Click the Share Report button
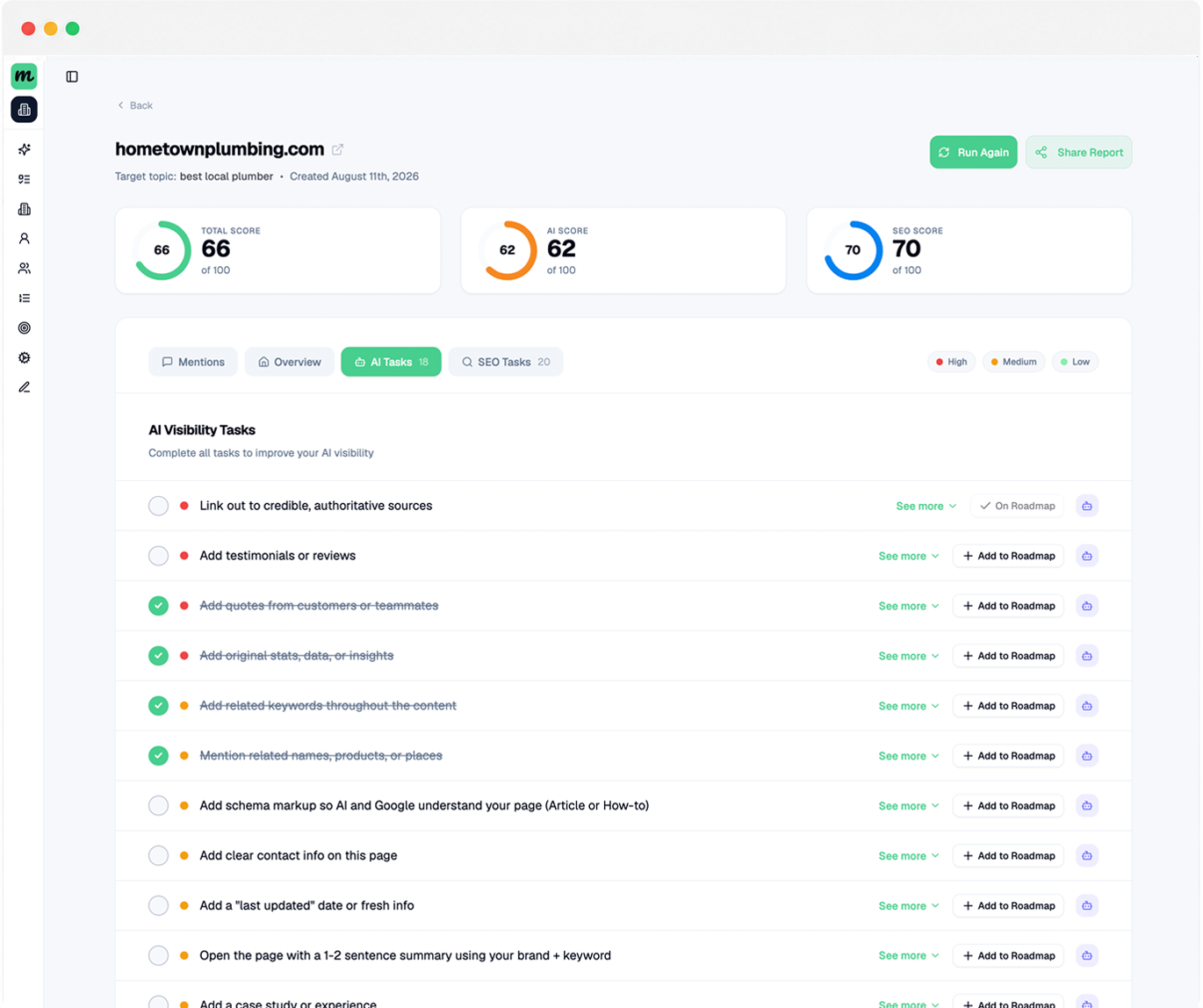Image resolution: width=1203 pixels, height=1008 pixels. coord(1078,152)
